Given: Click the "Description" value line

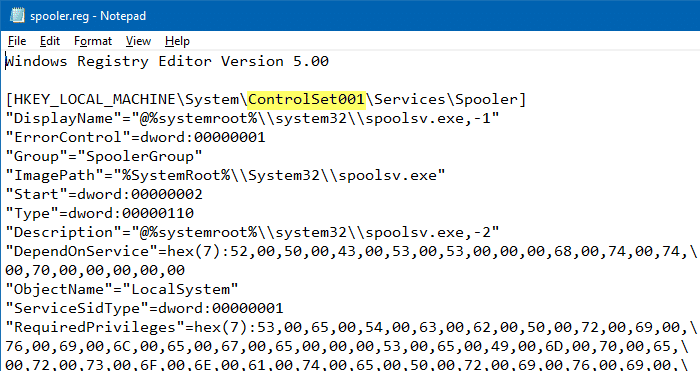Looking at the screenshot, I should click(x=252, y=232).
